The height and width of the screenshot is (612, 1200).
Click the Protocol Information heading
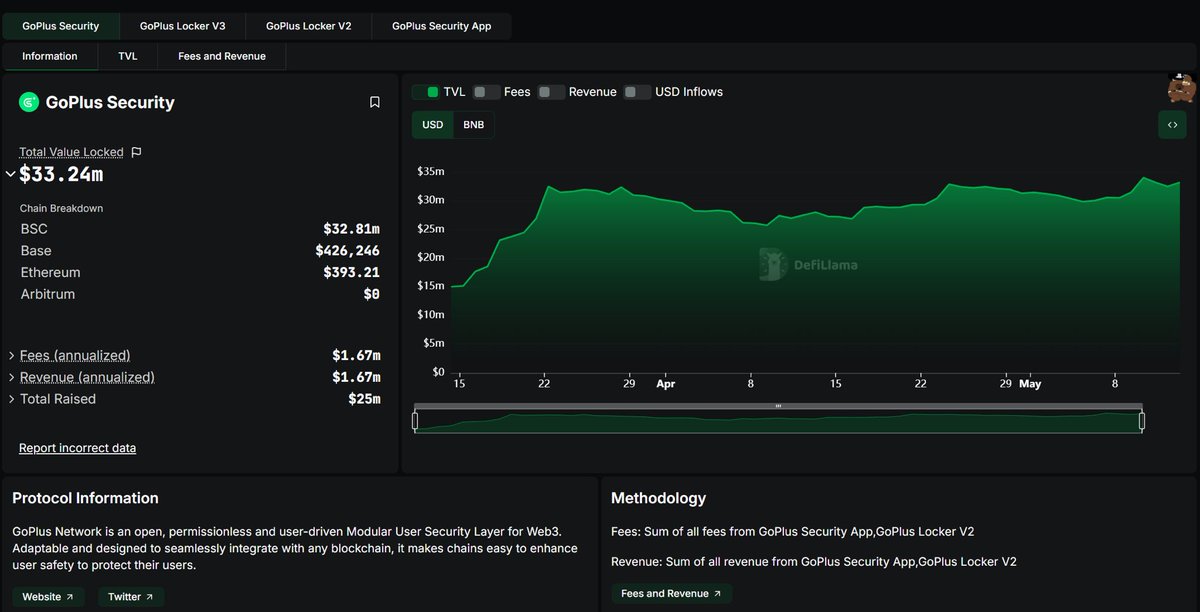[x=85, y=498]
